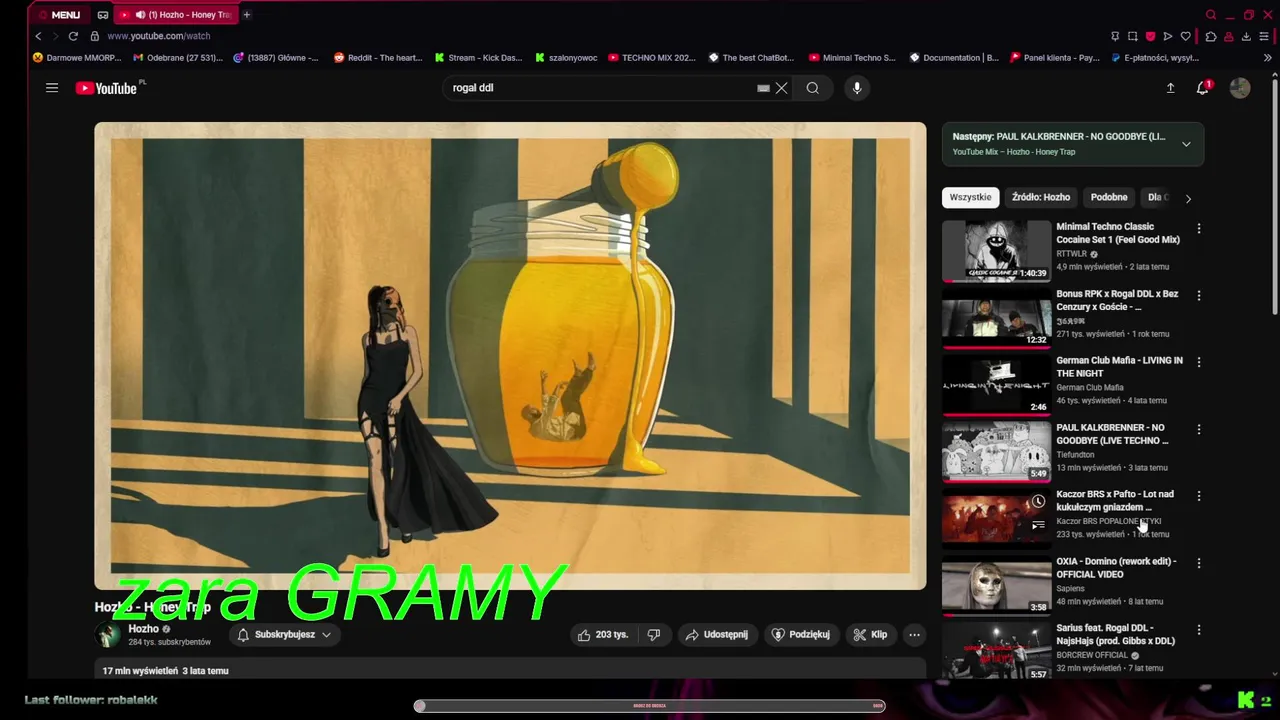This screenshot has height=720, width=1280.
Task: Open the szalonyowoc bookmark
Action: point(566,58)
